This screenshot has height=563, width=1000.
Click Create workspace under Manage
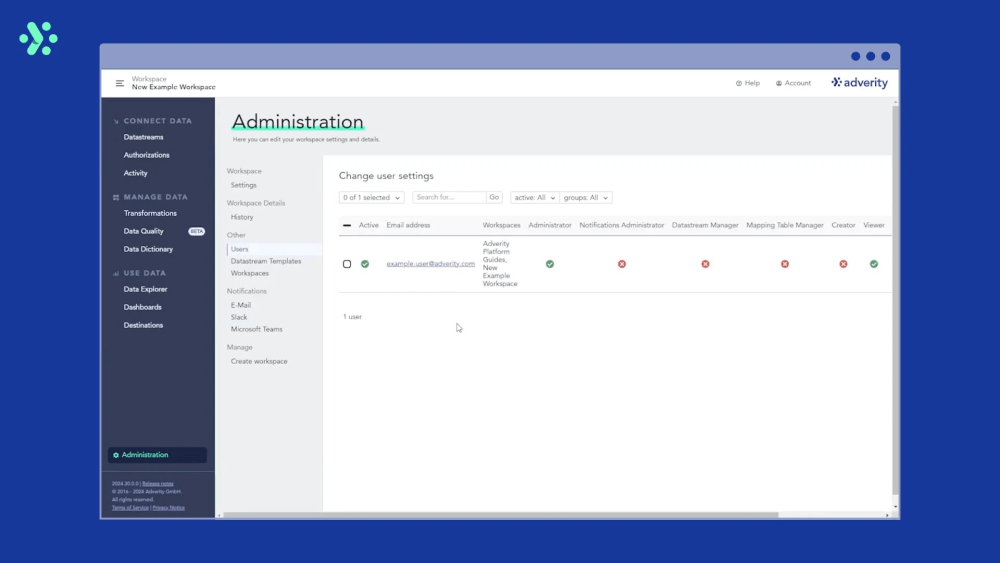[259, 361]
